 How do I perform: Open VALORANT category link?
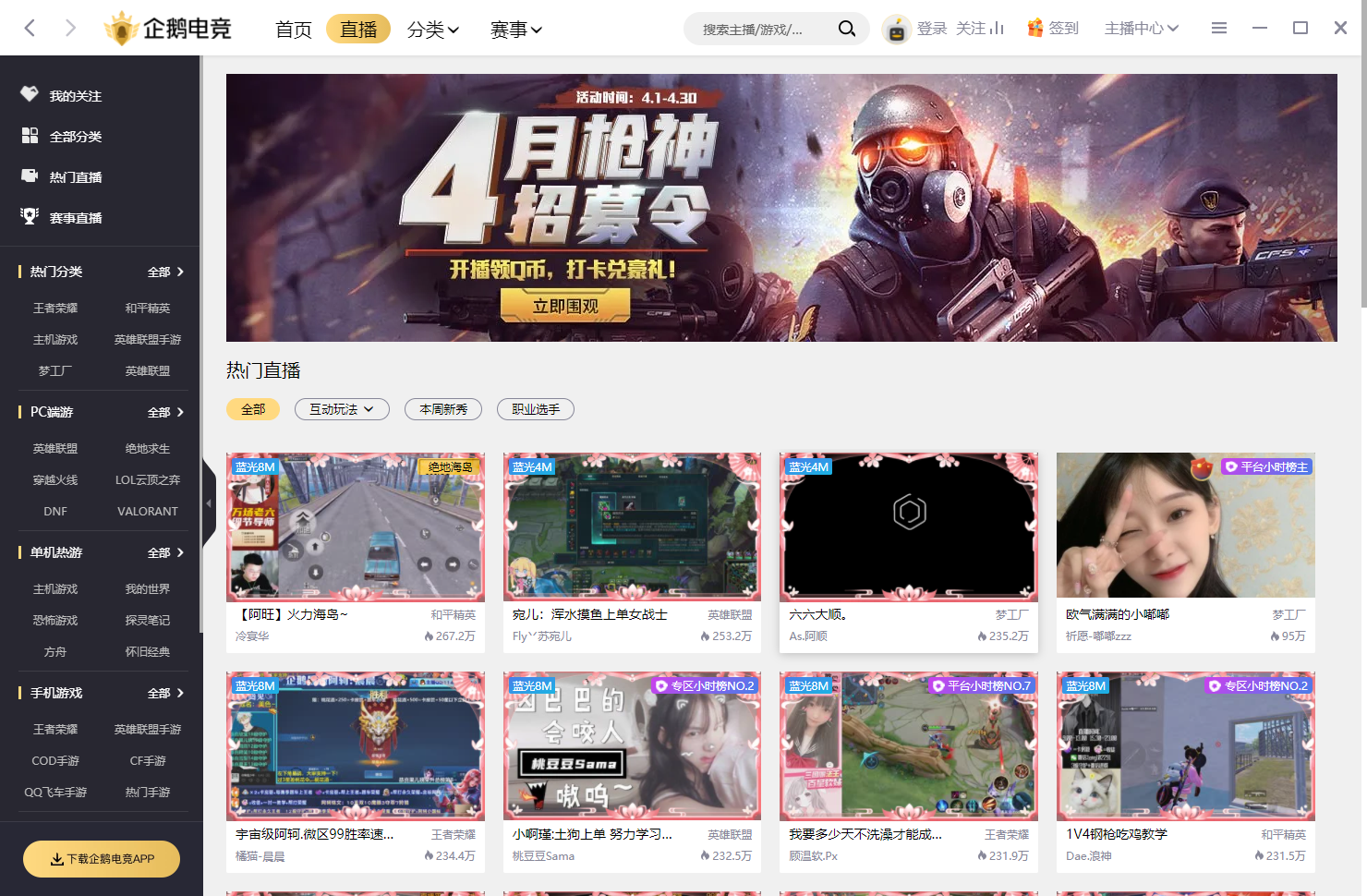click(x=148, y=512)
